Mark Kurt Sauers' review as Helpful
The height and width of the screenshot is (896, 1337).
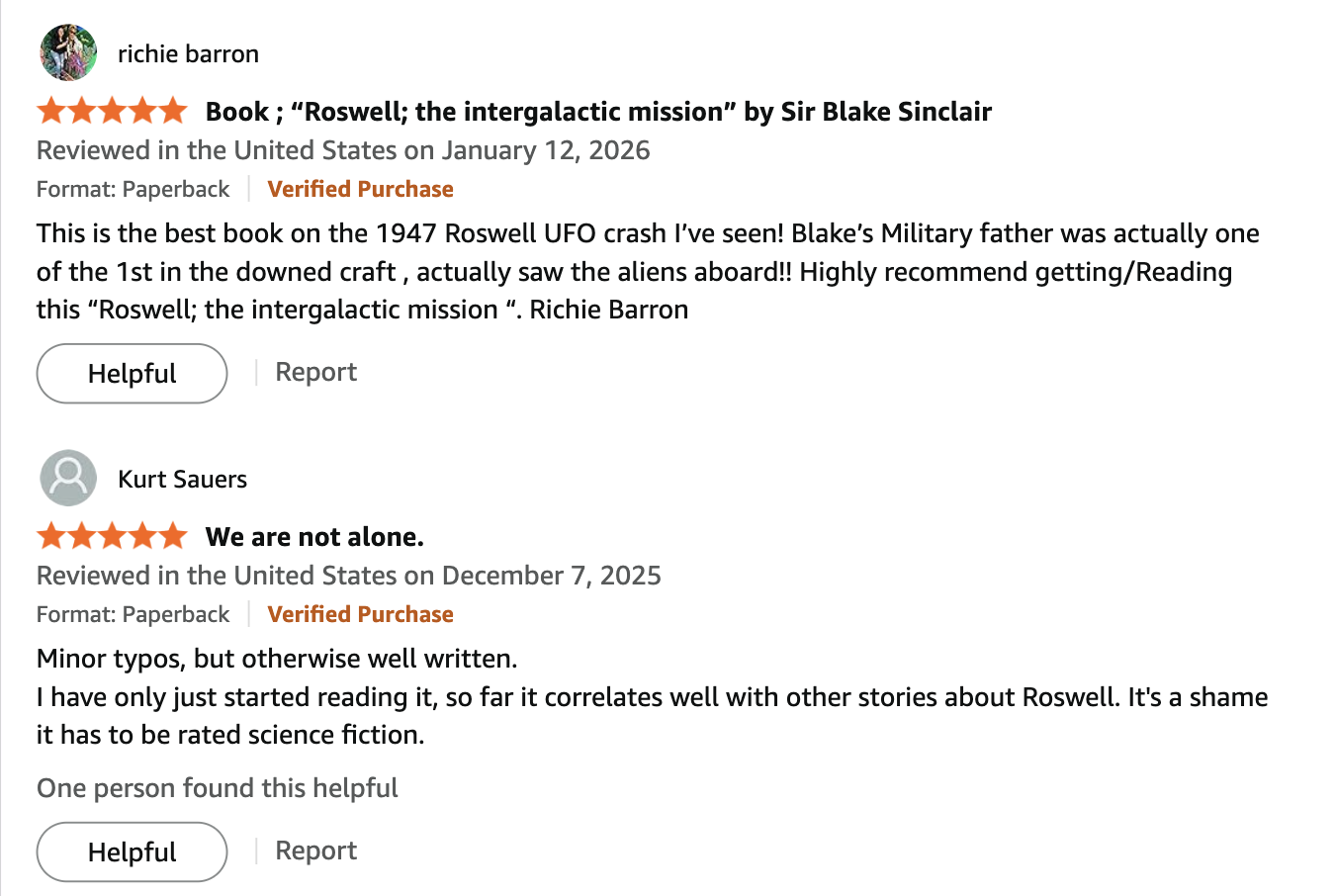pyautogui.click(x=132, y=852)
